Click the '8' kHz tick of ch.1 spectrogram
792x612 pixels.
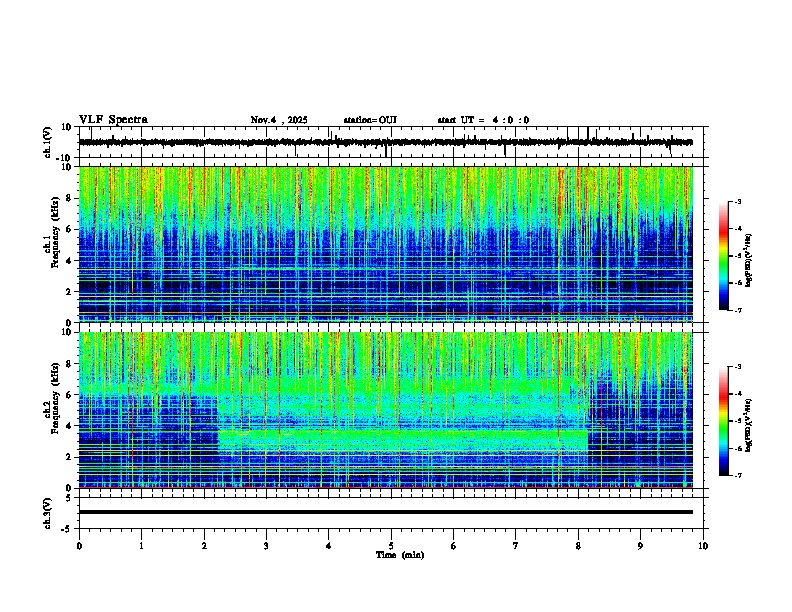tap(69, 198)
